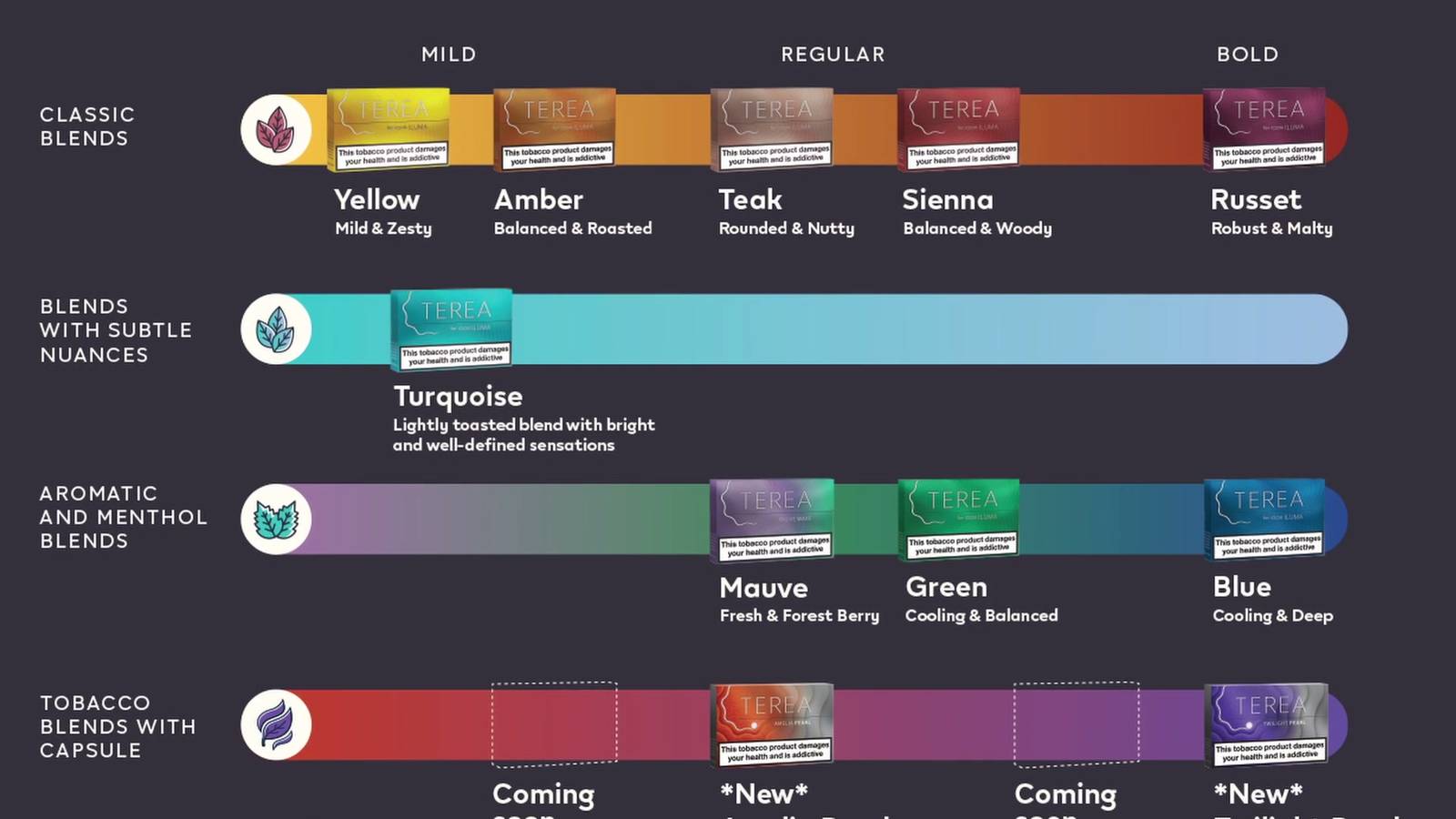Click the Coming soon placeholder on the purple section

pyautogui.click(x=1077, y=723)
